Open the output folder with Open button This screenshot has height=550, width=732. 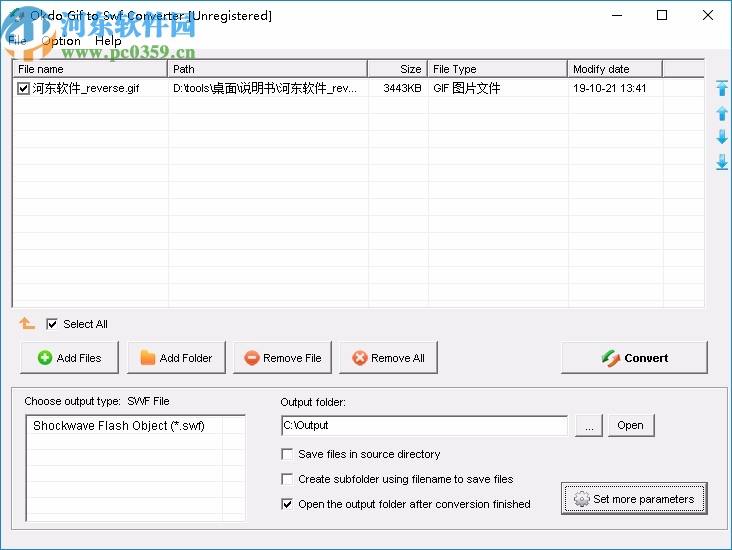coord(631,425)
